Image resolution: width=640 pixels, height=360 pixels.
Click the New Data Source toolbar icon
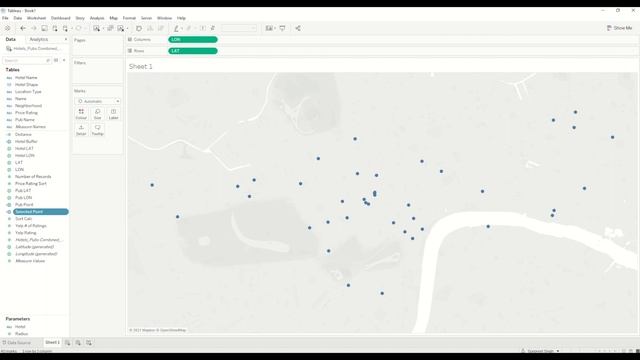point(55,28)
